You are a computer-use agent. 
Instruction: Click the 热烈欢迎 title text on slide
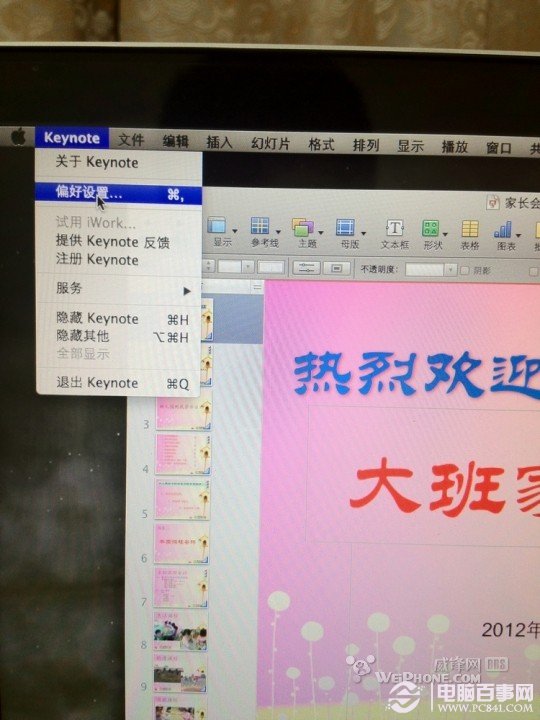tap(416, 375)
